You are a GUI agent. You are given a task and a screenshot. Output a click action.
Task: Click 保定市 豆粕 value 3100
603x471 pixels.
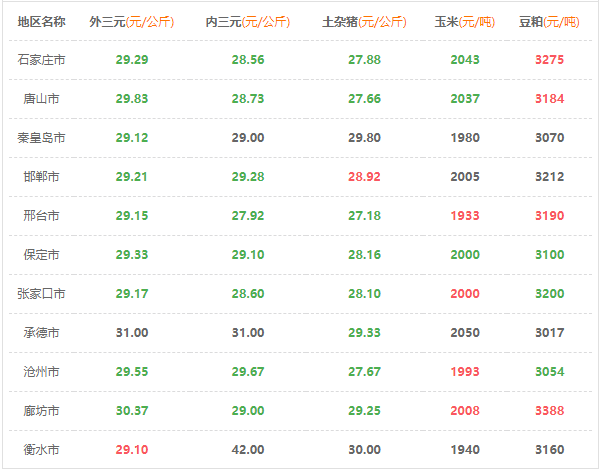[550, 255]
